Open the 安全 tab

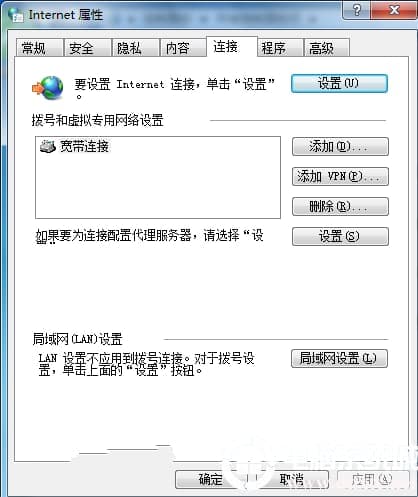(87, 48)
